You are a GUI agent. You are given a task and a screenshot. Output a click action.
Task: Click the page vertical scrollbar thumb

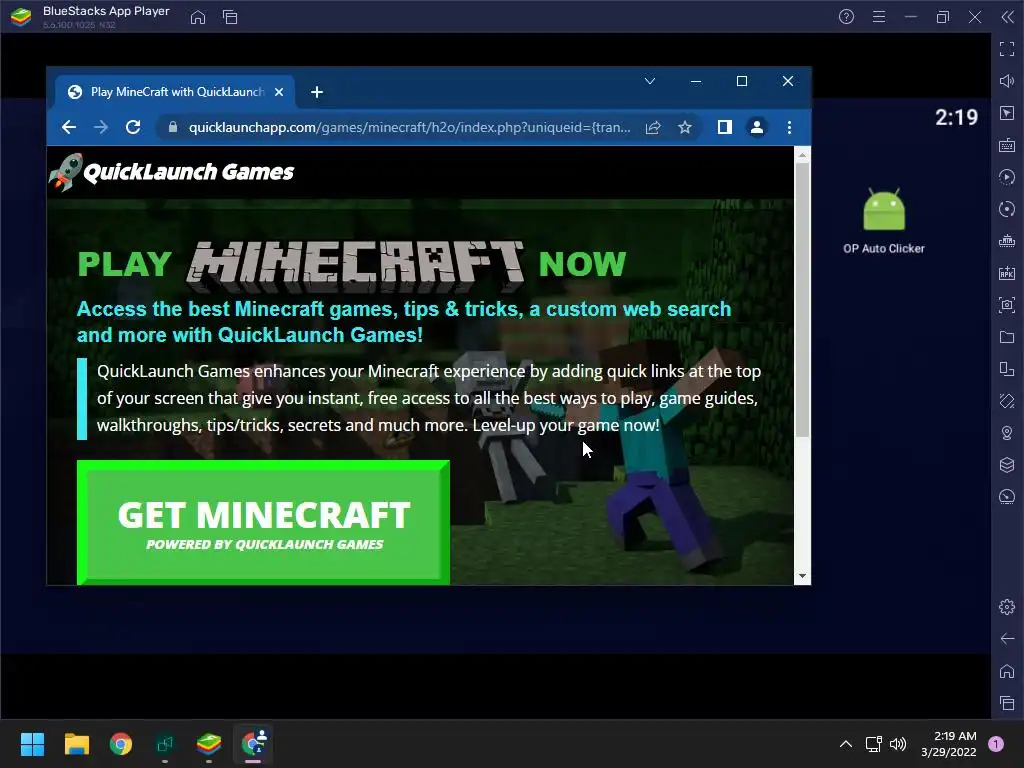802,299
